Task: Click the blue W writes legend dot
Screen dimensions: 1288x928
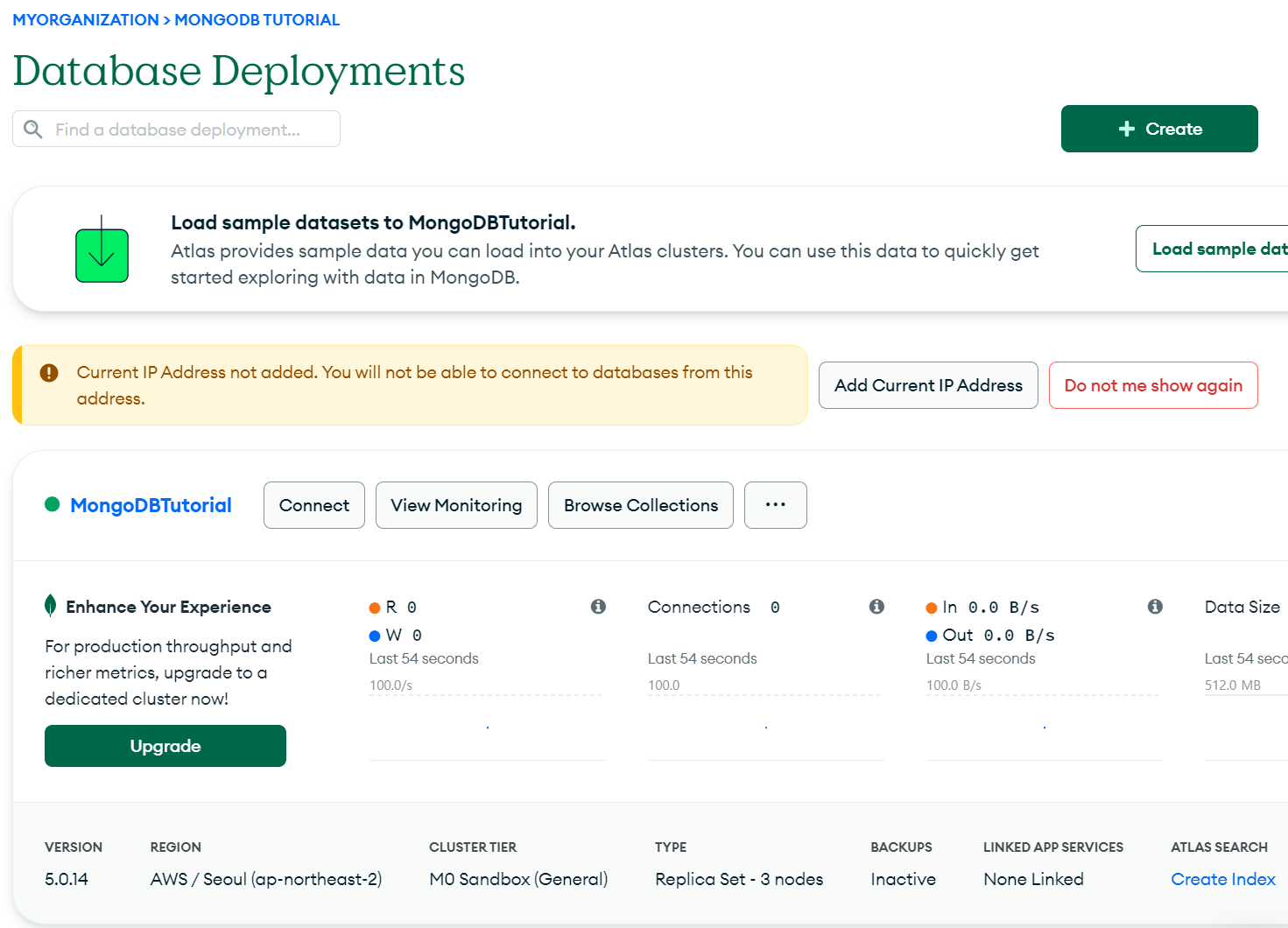Action: (375, 636)
